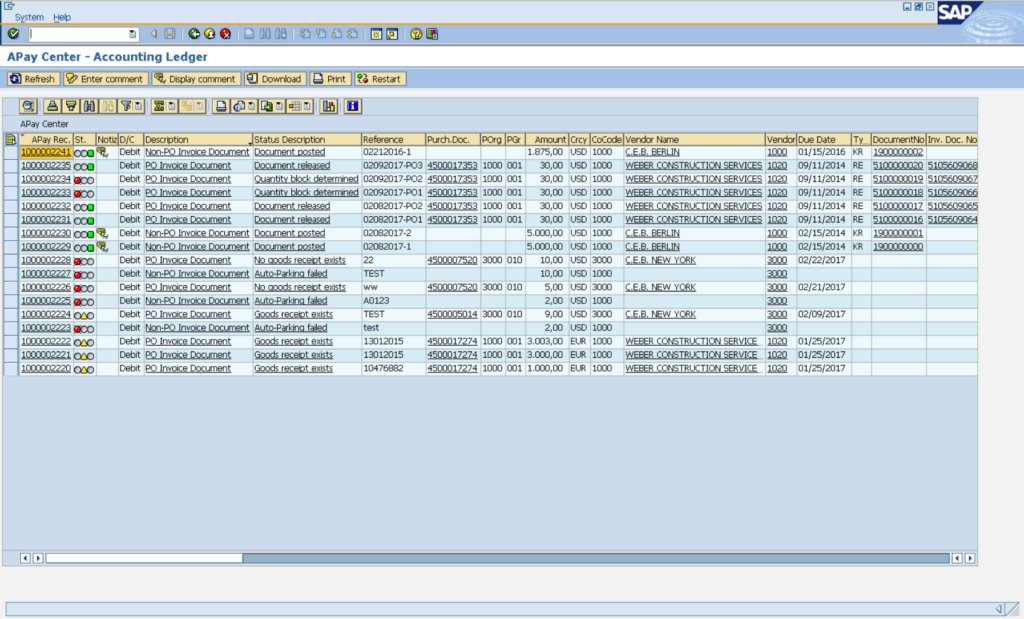The image size is (1024, 619).
Task: Click the blue Information icon
Action: (352, 106)
